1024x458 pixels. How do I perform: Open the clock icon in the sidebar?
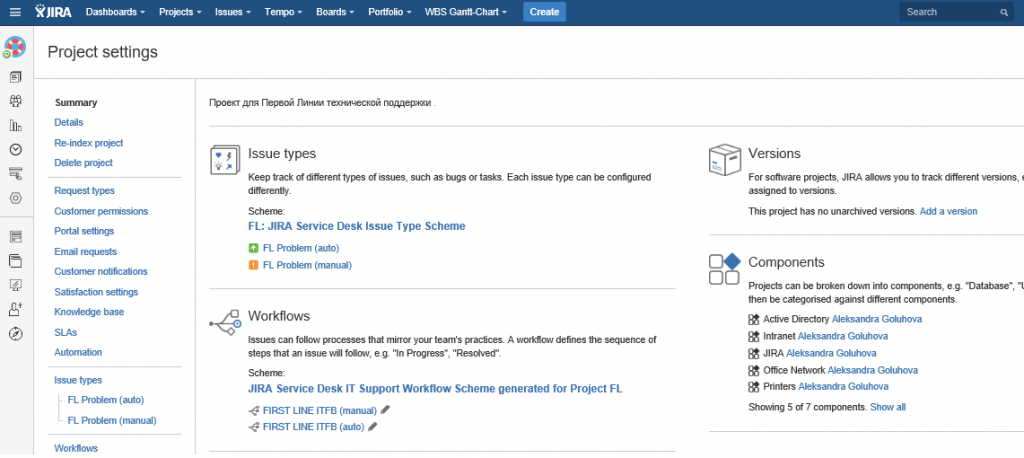pos(16,150)
